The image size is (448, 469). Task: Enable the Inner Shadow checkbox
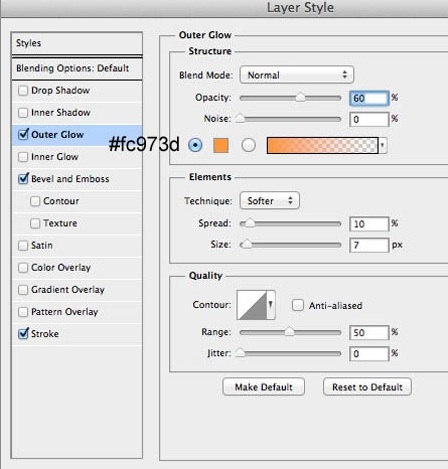pos(23,113)
